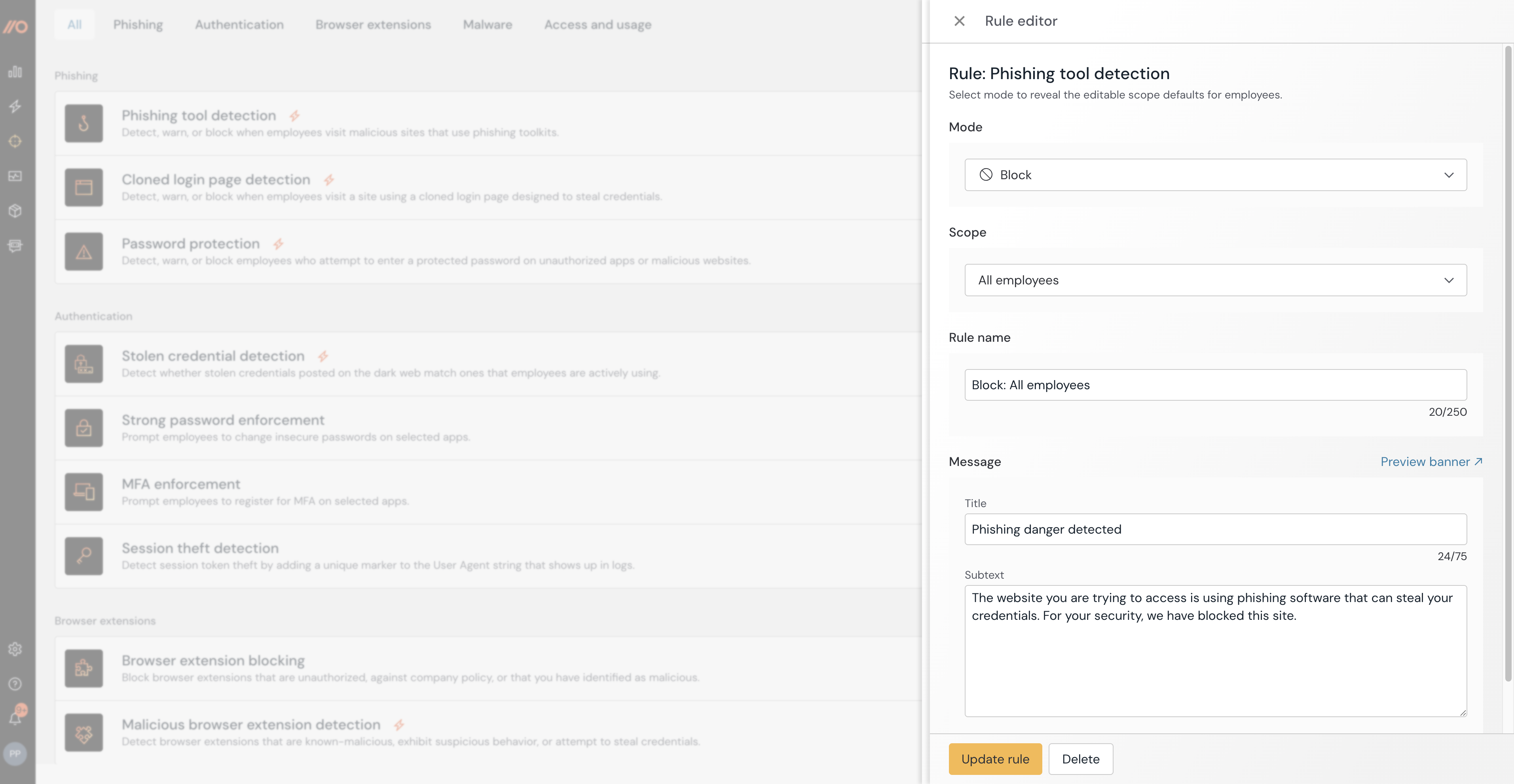Screen dimensions: 1514x784
Task: Click the Subtext message textarea
Action: (1215, 651)
